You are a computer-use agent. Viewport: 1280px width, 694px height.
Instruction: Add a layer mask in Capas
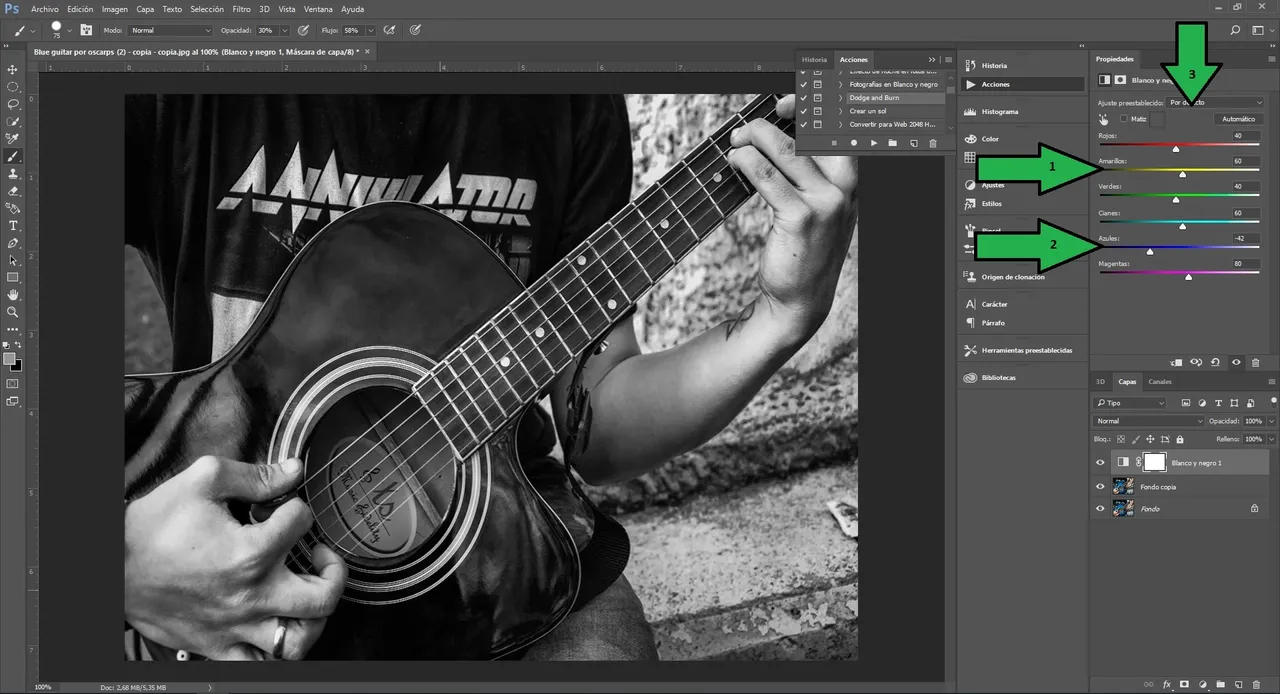tap(1184, 685)
